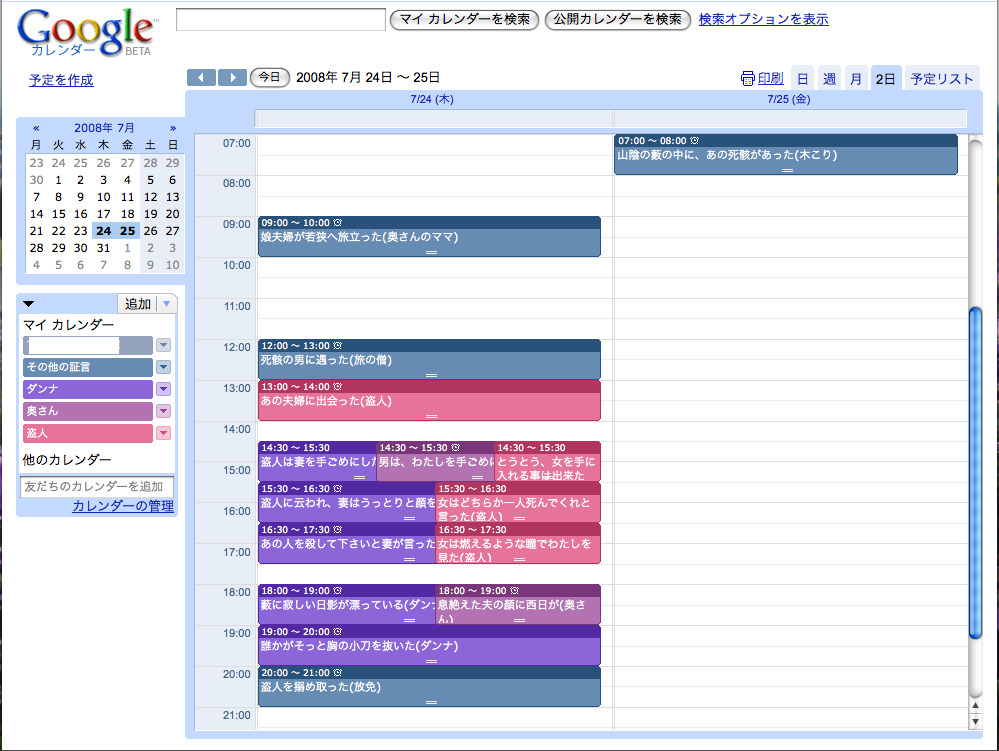Open options dropdown for 盗人 calendar
The height and width of the screenshot is (751, 999).
tap(164, 433)
